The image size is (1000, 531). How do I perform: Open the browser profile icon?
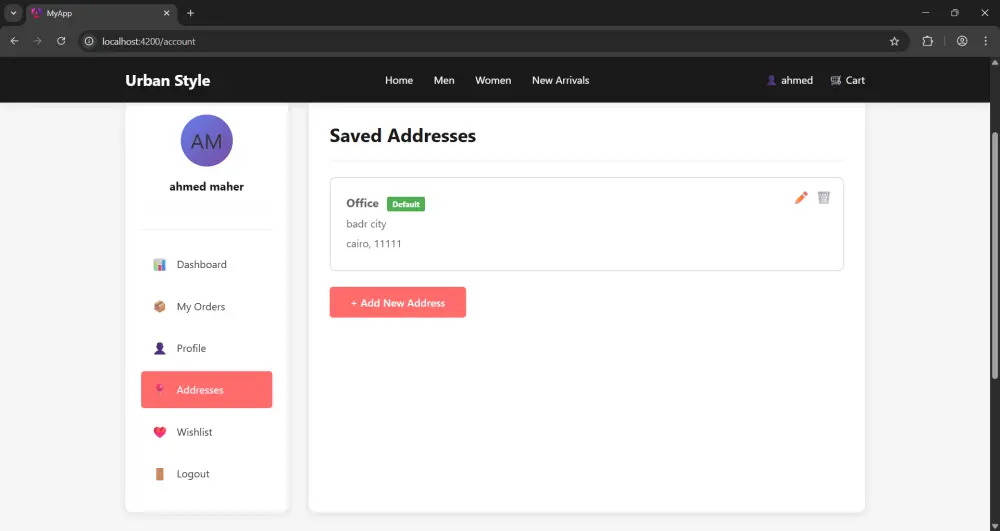tap(962, 41)
